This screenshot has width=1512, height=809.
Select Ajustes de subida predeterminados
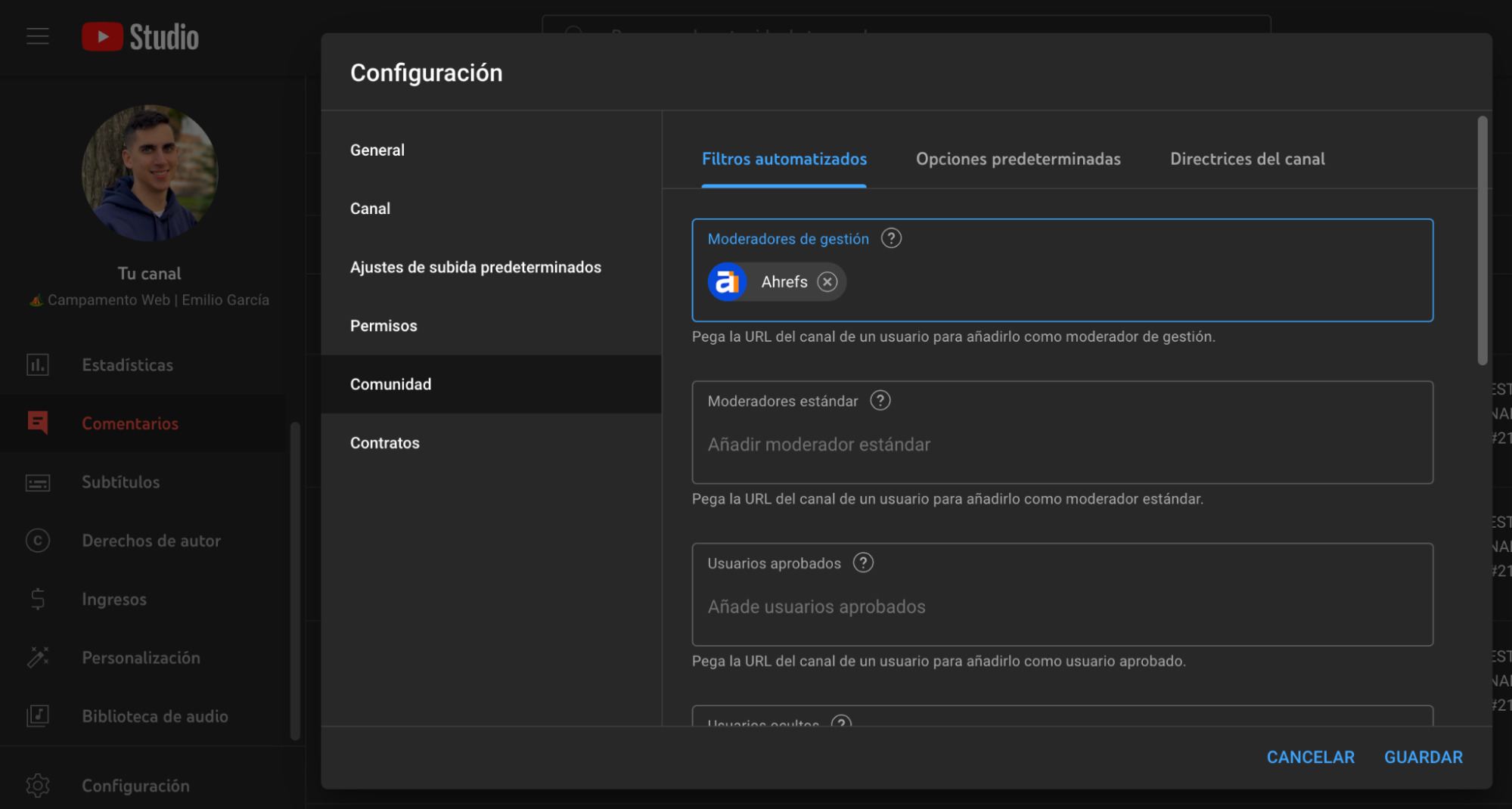(x=475, y=267)
